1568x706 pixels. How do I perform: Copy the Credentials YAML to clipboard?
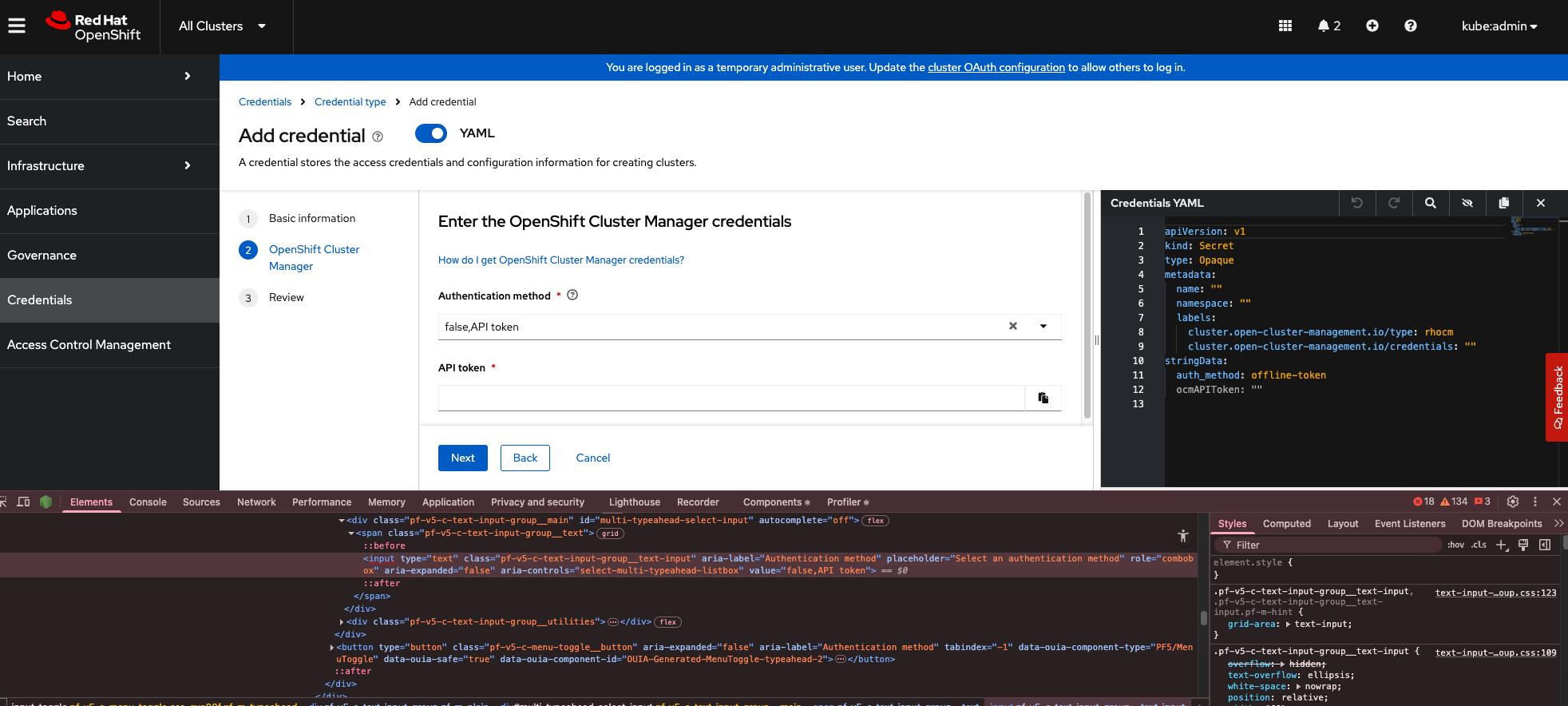click(x=1504, y=203)
